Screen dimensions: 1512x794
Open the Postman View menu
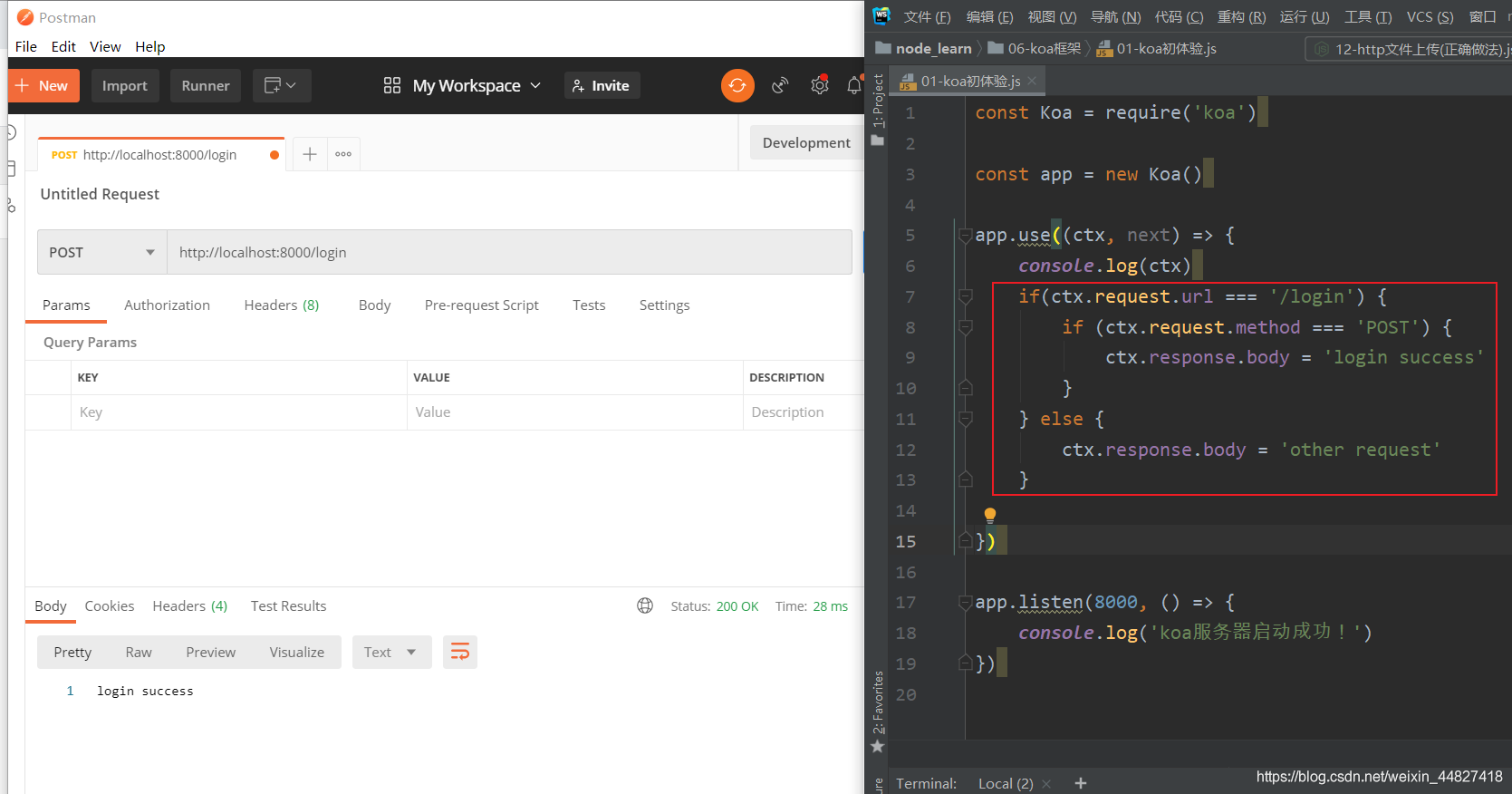tap(105, 47)
